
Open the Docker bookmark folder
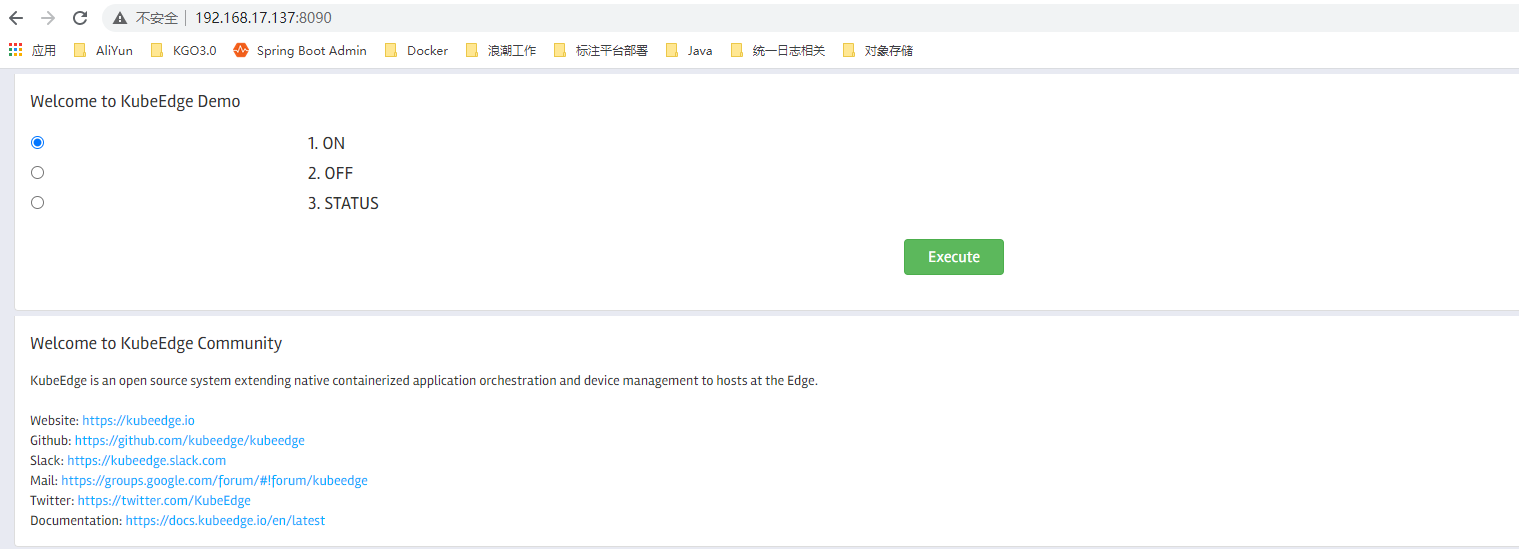416,50
